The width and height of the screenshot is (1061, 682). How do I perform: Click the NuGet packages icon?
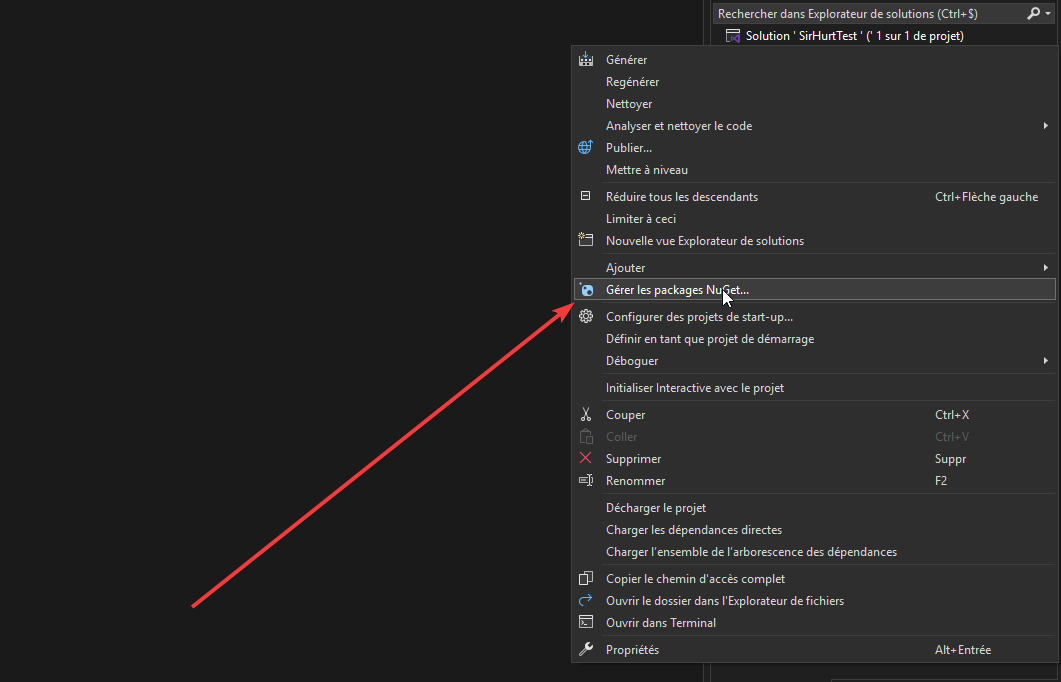586,290
